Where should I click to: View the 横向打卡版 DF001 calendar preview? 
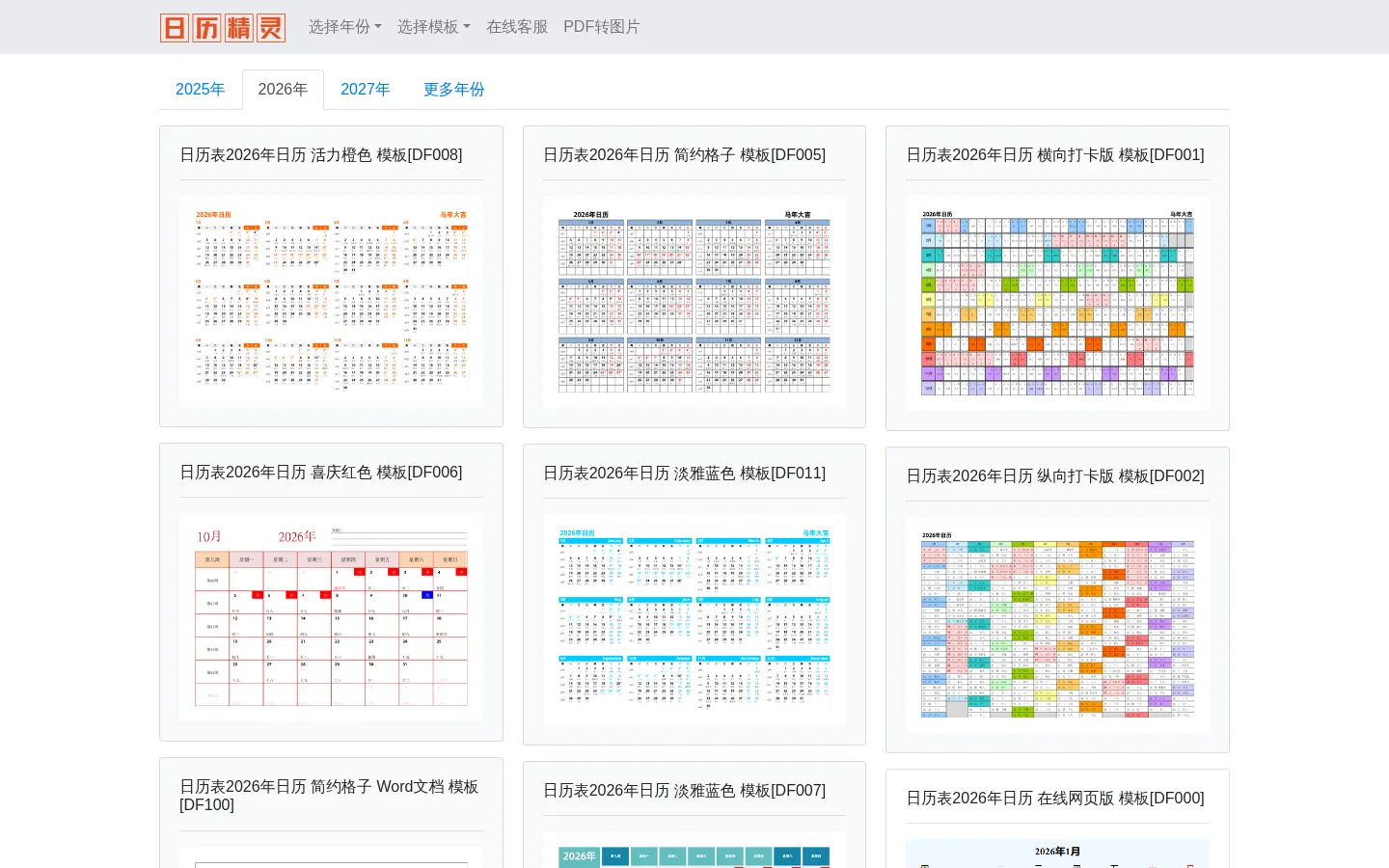coord(1057,304)
